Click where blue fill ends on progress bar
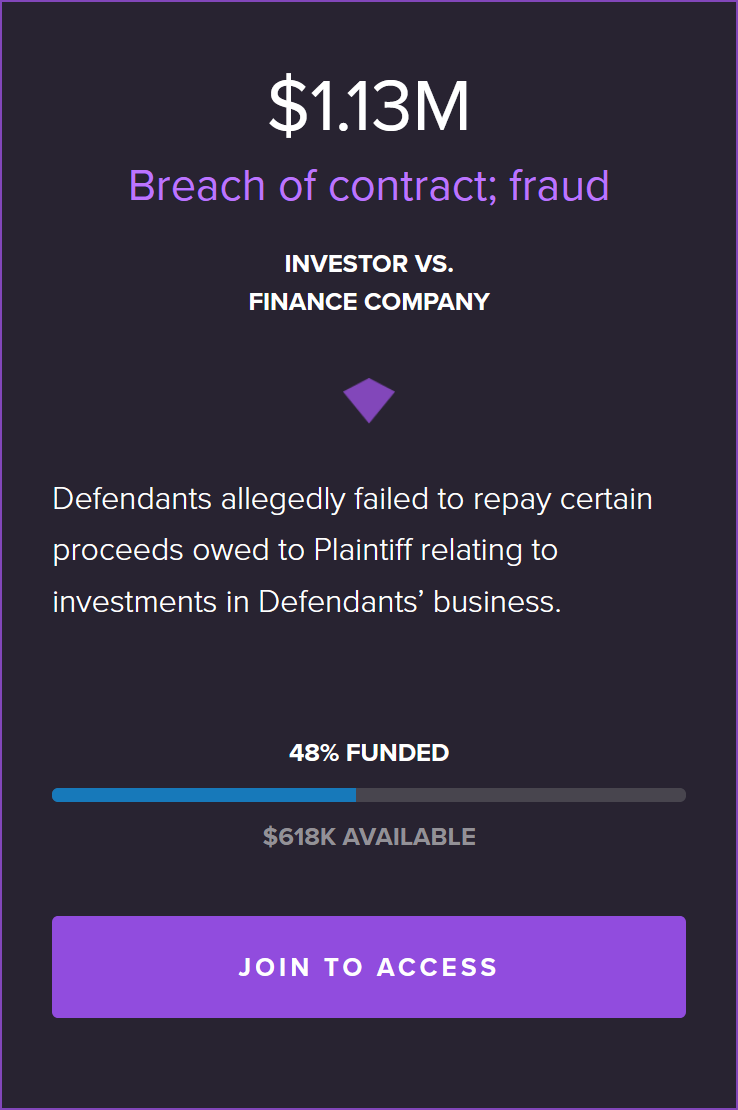This screenshot has width=738, height=1110. click(356, 795)
